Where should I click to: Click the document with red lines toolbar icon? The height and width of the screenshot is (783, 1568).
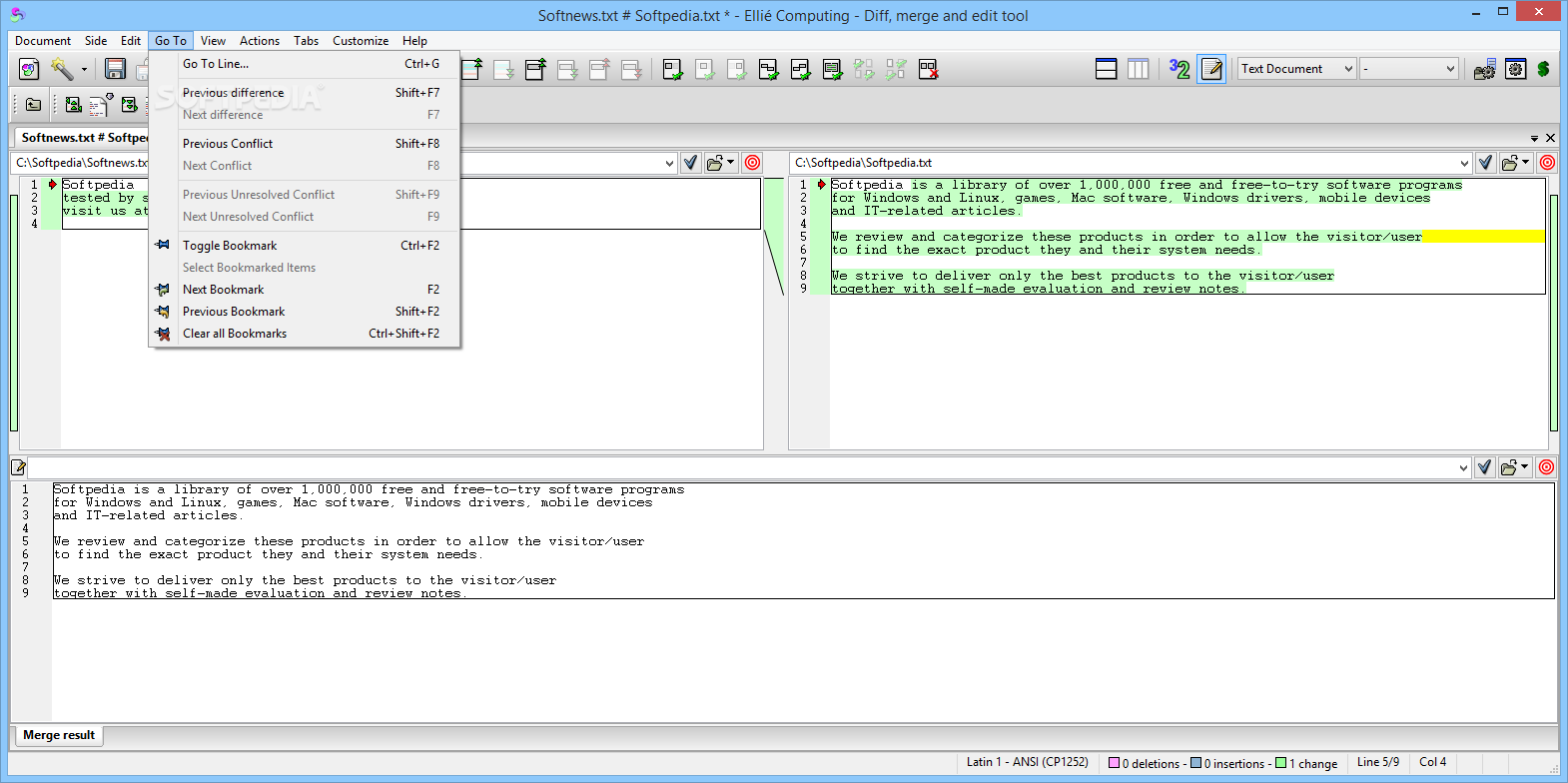pos(100,105)
